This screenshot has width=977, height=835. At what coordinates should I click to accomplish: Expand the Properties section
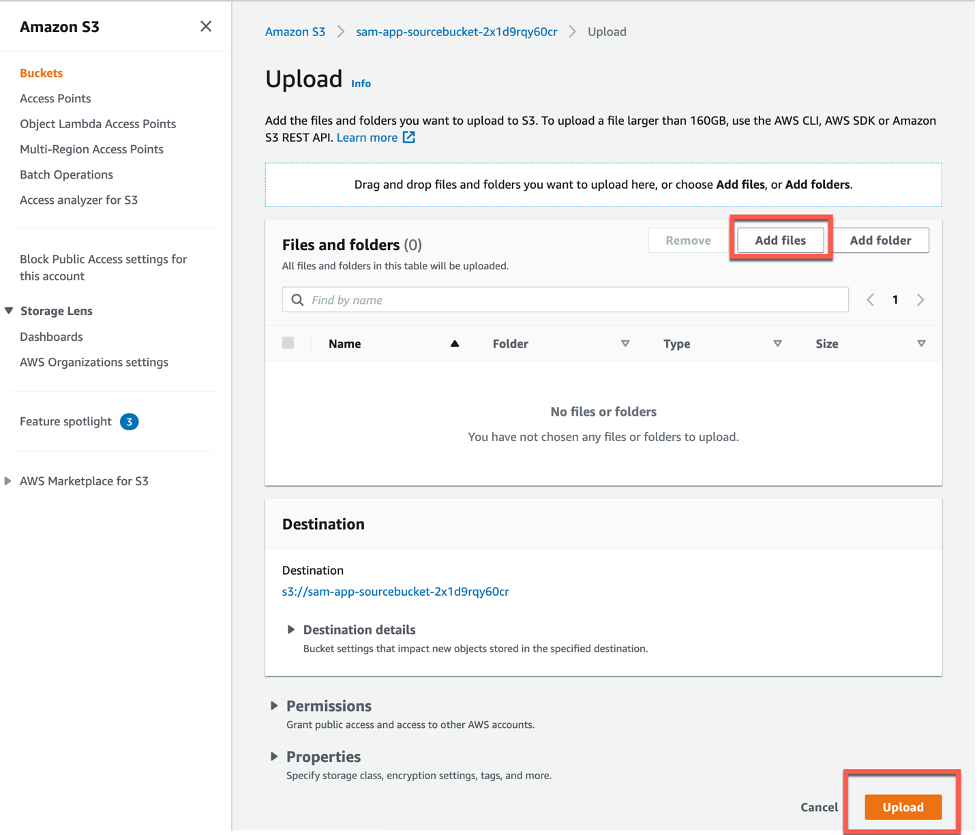coord(274,756)
